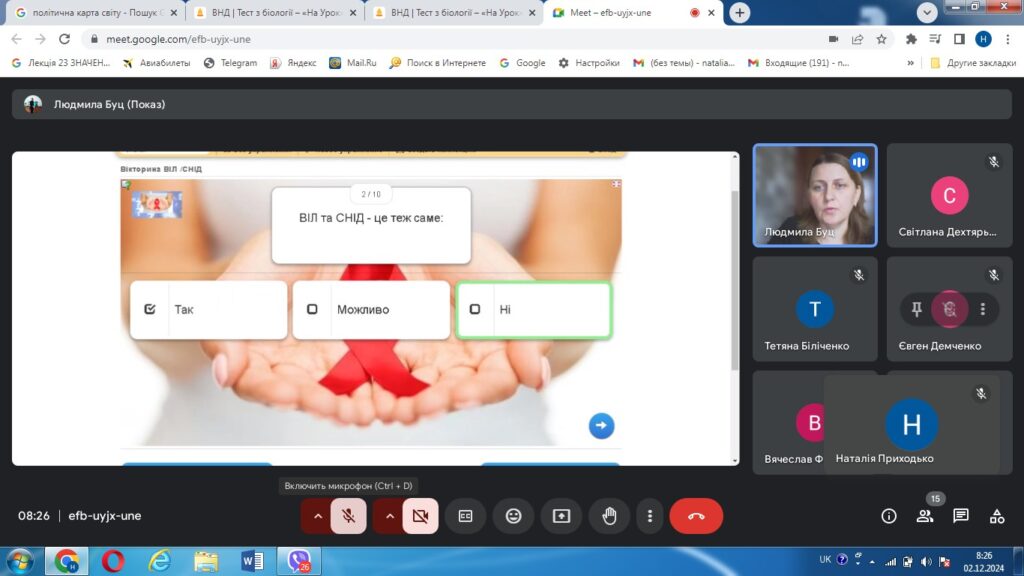Click the blue next question arrow
The height and width of the screenshot is (576, 1024).
pyautogui.click(x=601, y=425)
